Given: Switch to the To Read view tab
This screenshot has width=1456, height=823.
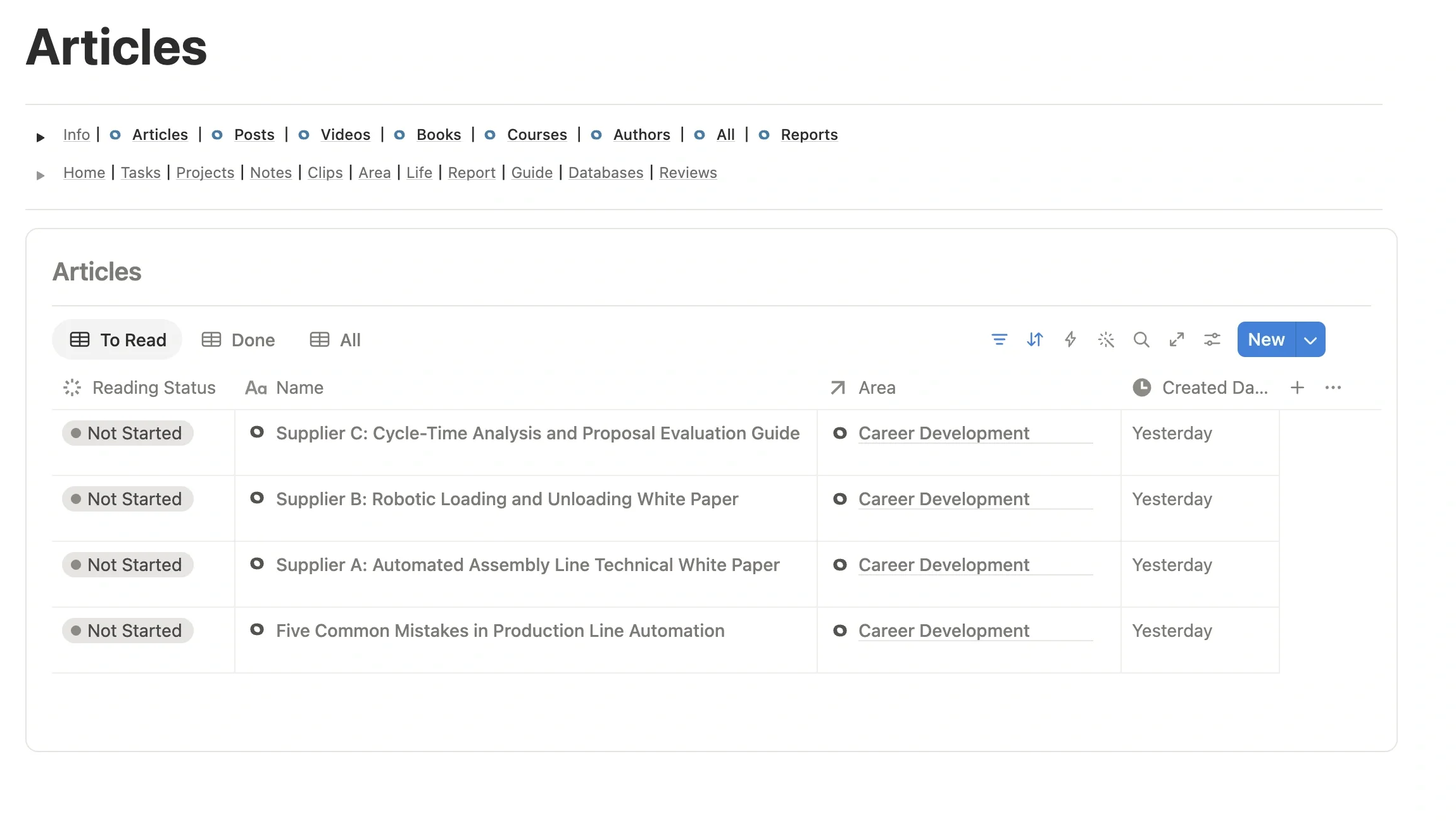Looking at the screenshot, I should [x=117, y=340].
